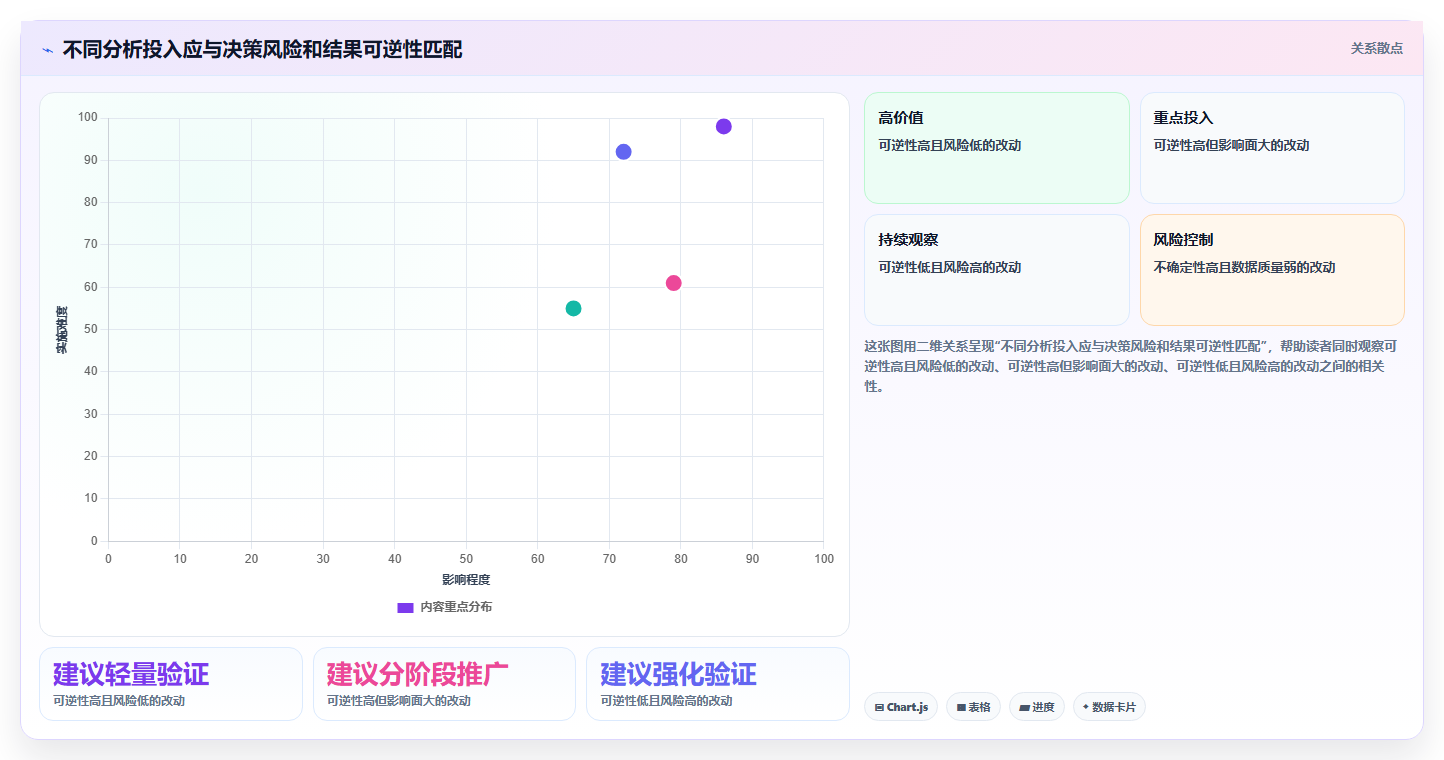Click the y-axis tick label 100
Viewport: 1444px width, 760px height.
(88, 118)
